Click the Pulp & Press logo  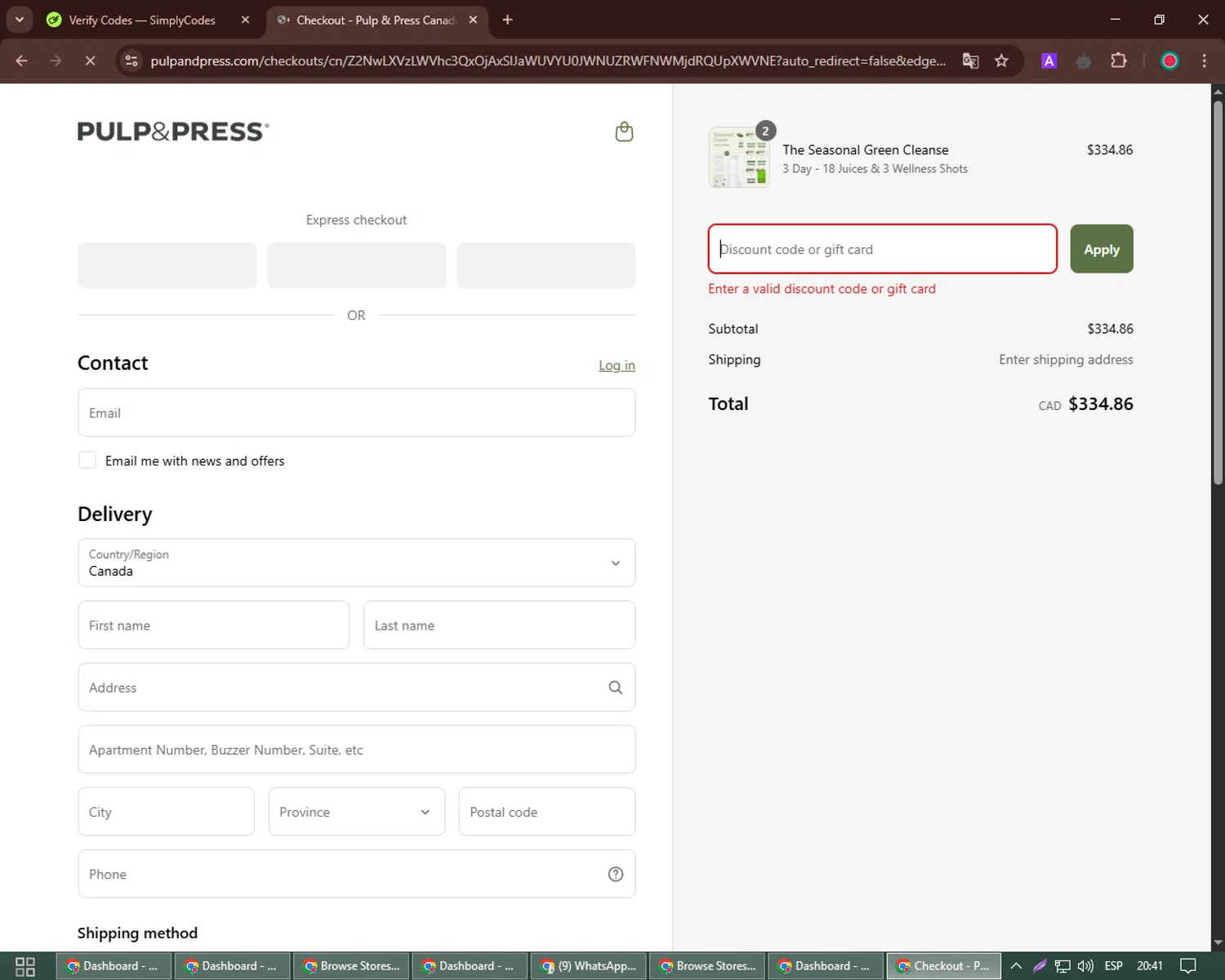pyautogui.click(x=173, y=131)
